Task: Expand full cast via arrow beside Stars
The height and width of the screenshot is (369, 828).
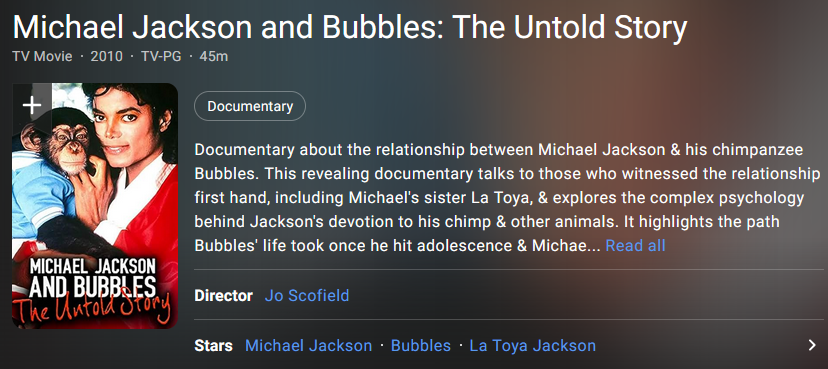Action: click(812, 345)
